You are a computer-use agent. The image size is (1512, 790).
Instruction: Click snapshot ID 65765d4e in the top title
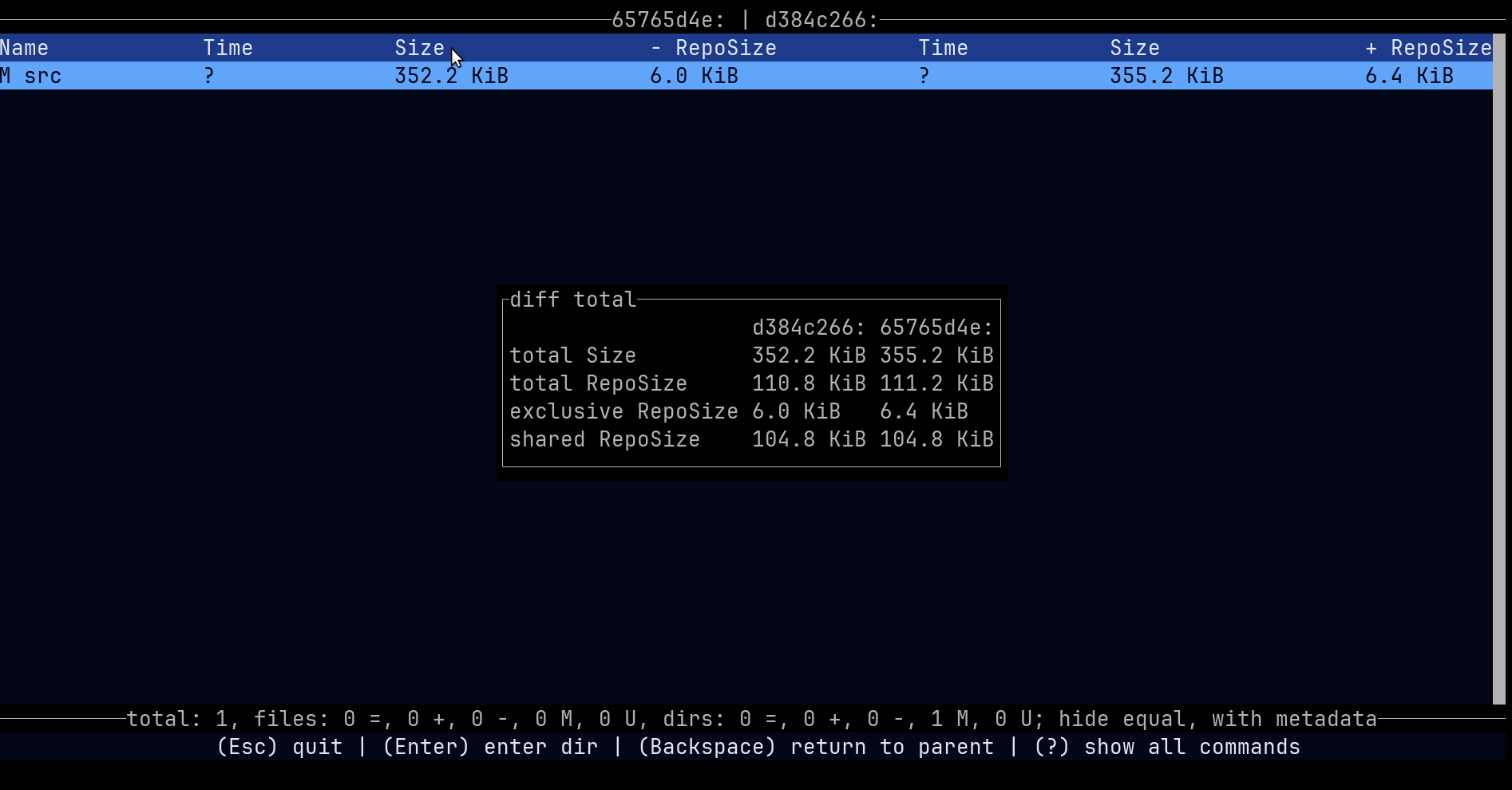click(x=667, y=20)
